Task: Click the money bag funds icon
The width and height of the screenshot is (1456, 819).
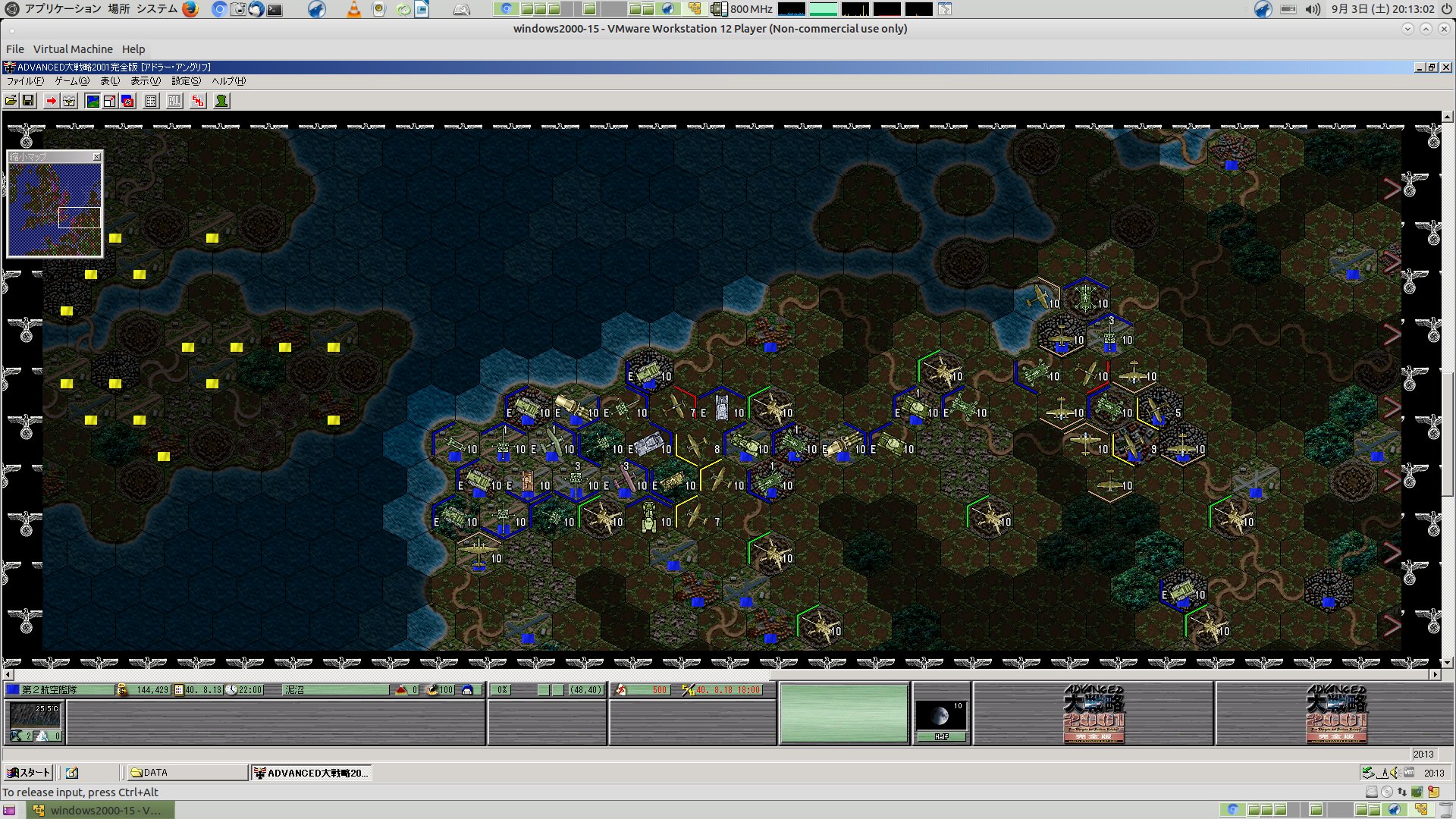Action: pos(122,690)
